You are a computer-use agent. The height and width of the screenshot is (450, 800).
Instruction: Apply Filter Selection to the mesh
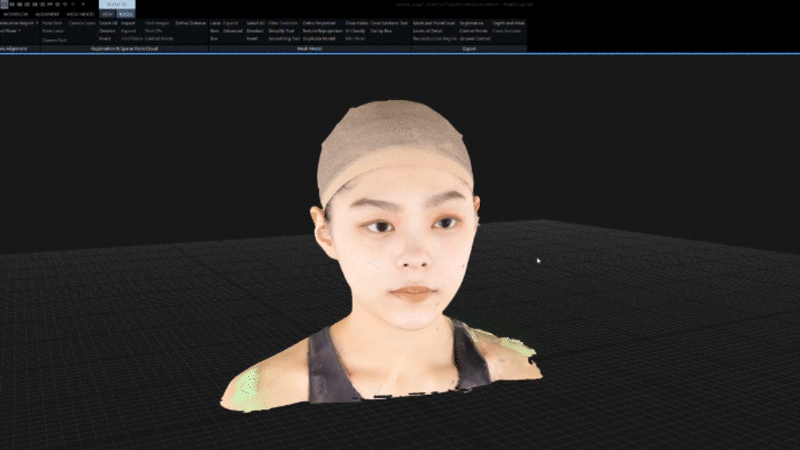283,23
